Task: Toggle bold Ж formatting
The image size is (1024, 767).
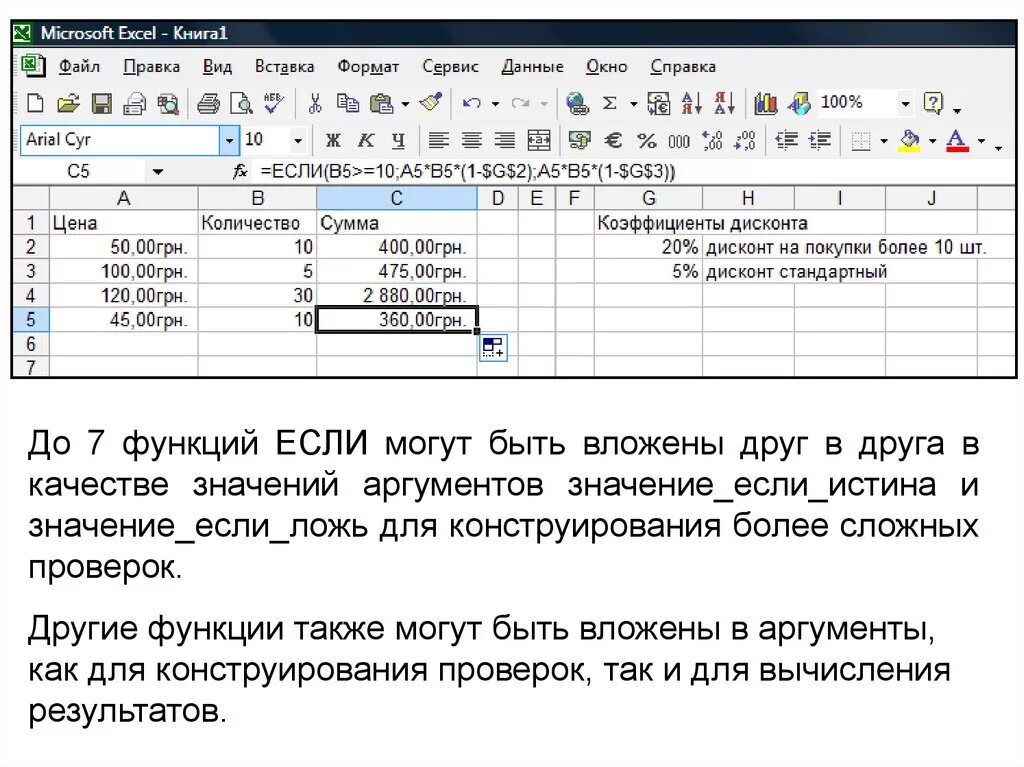Action: coord(332,140)
